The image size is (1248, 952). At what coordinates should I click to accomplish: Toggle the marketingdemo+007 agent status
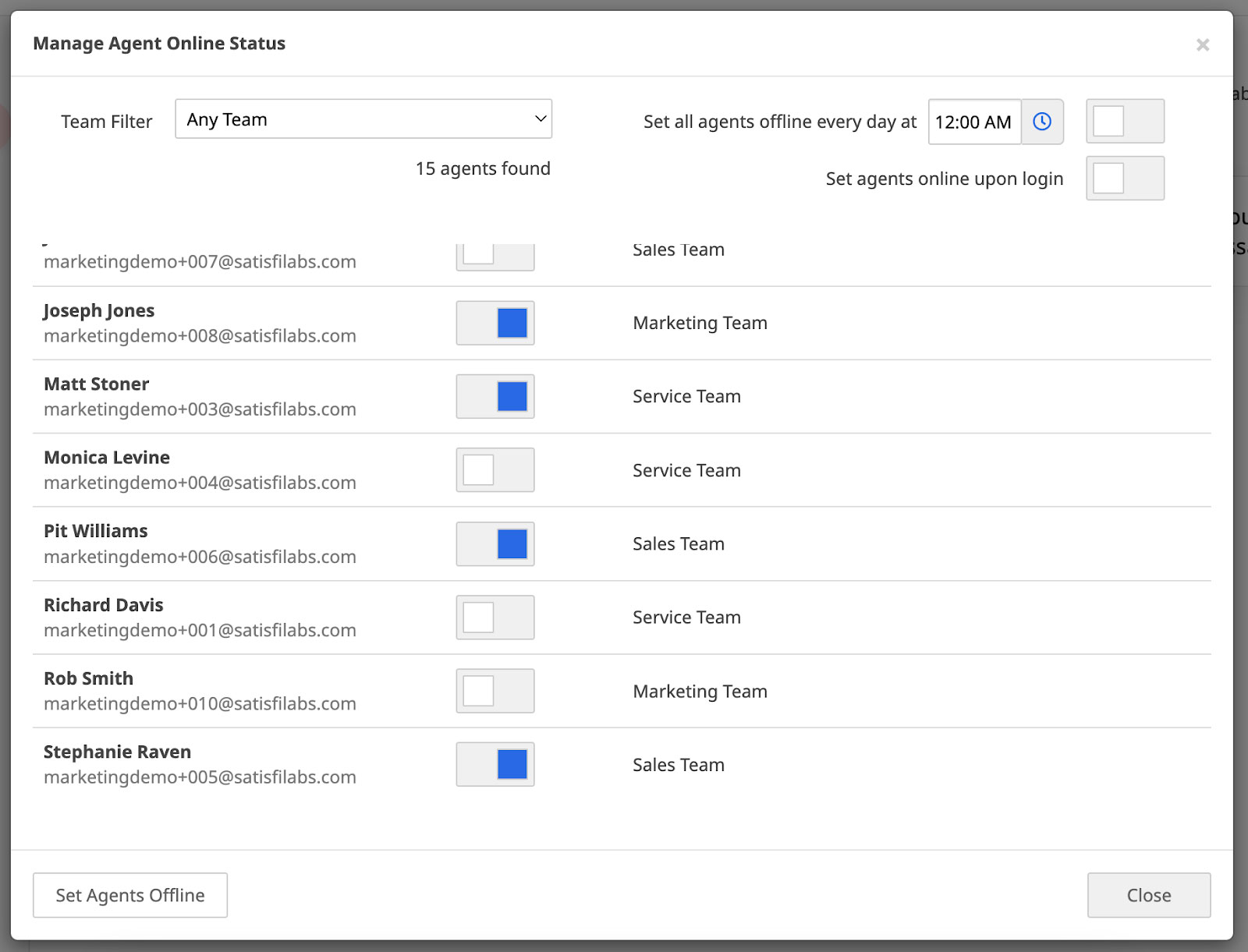pyautogui.click(x=495, y=257)
